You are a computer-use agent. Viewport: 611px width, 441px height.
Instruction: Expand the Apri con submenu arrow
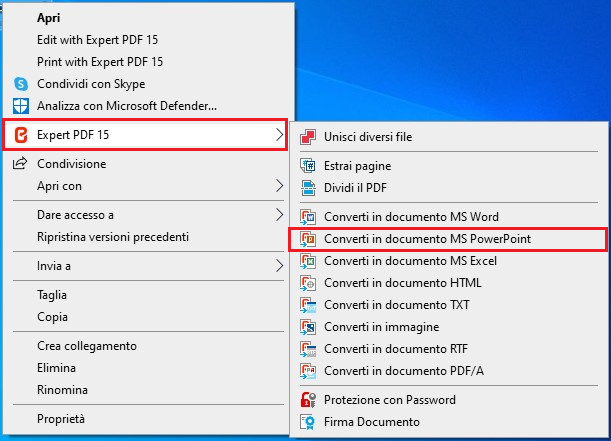click(x=279, y=186)
